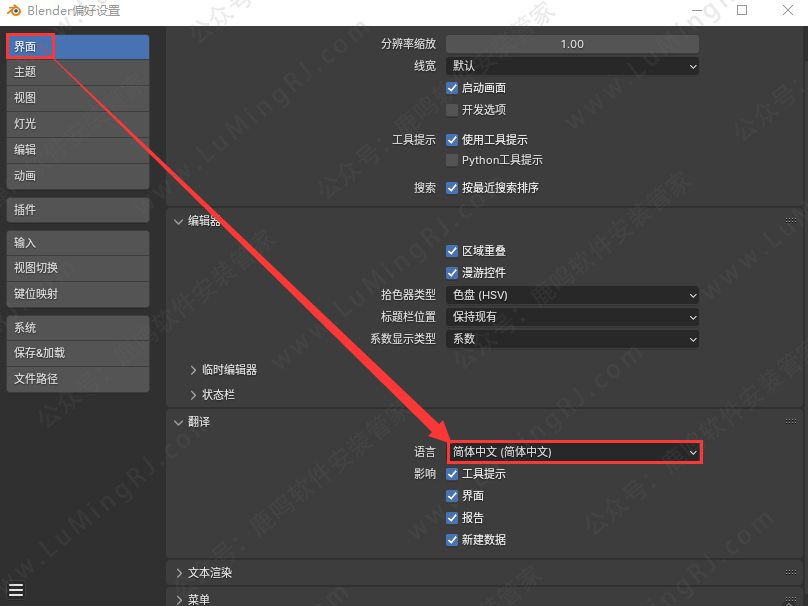
Task: Open the 语言 language dropdown
Action: coord(573,452)
